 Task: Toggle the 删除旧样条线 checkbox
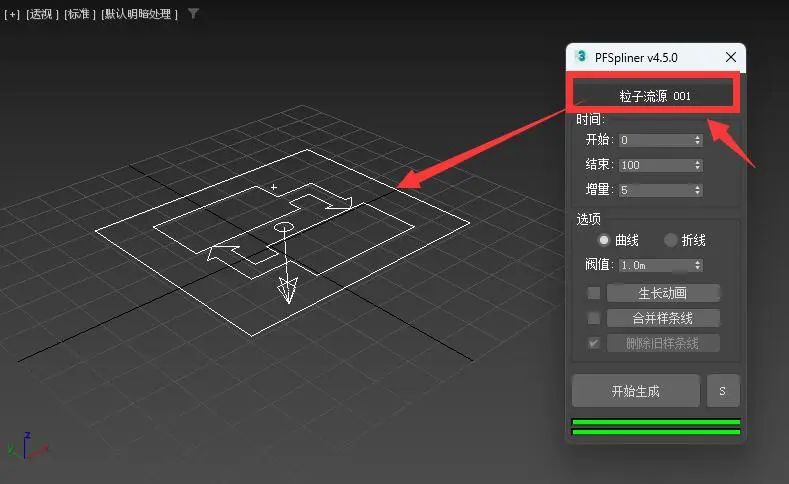point(594,343)
